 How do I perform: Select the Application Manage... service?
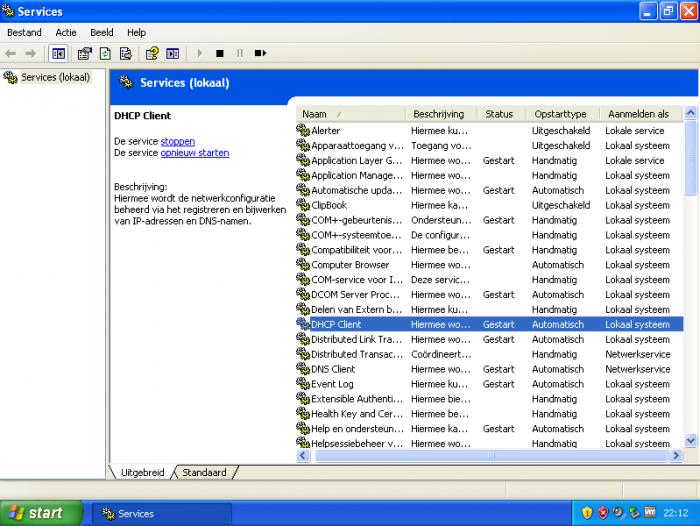click(490, 175)
